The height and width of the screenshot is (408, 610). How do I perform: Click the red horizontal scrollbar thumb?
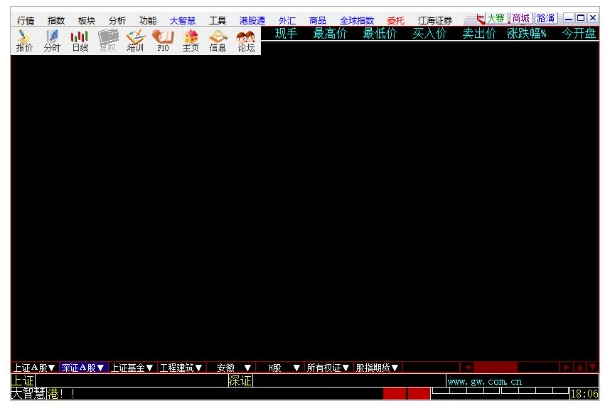tap(495, 367)
